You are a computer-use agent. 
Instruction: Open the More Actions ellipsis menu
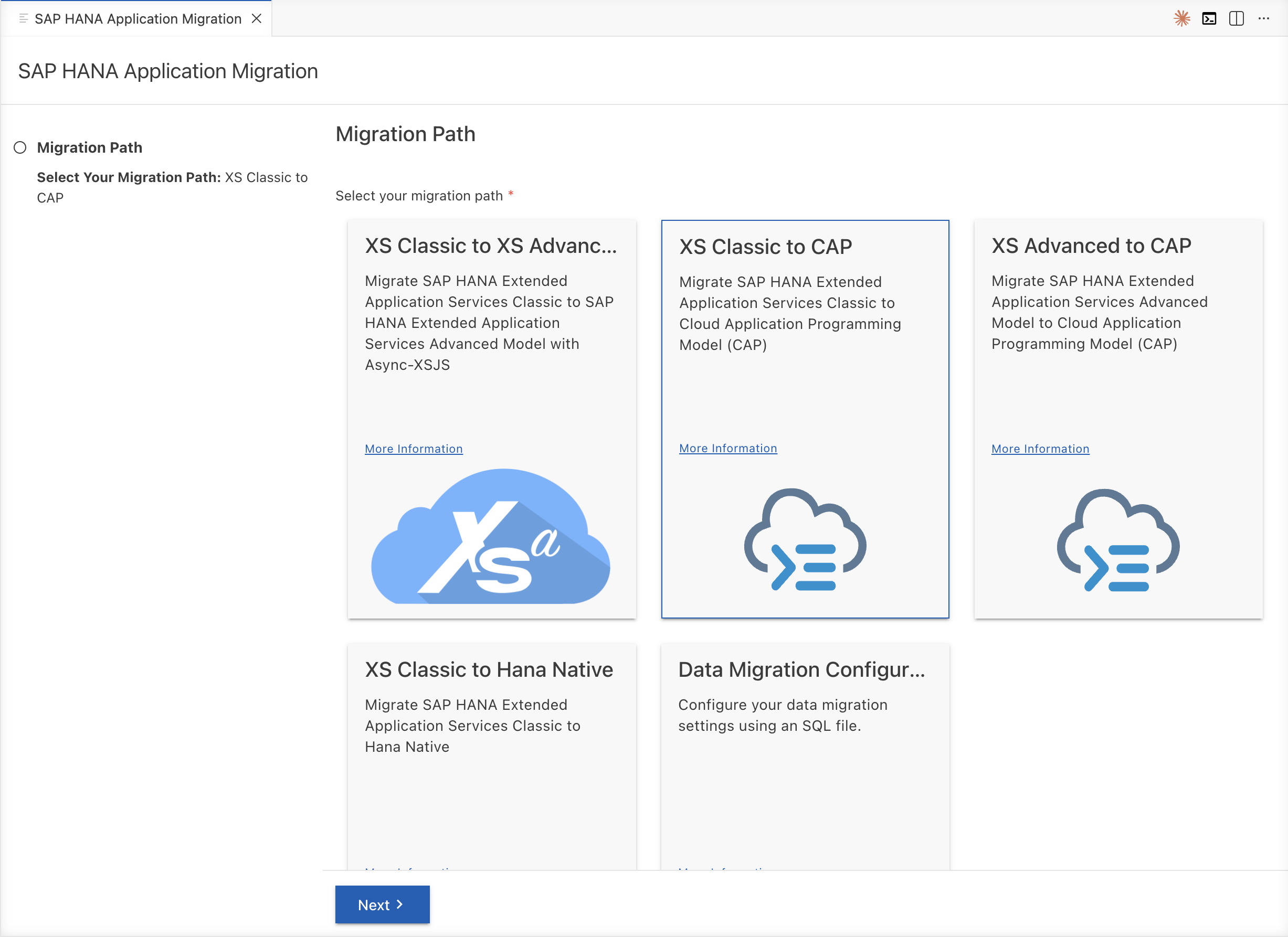1263,19
